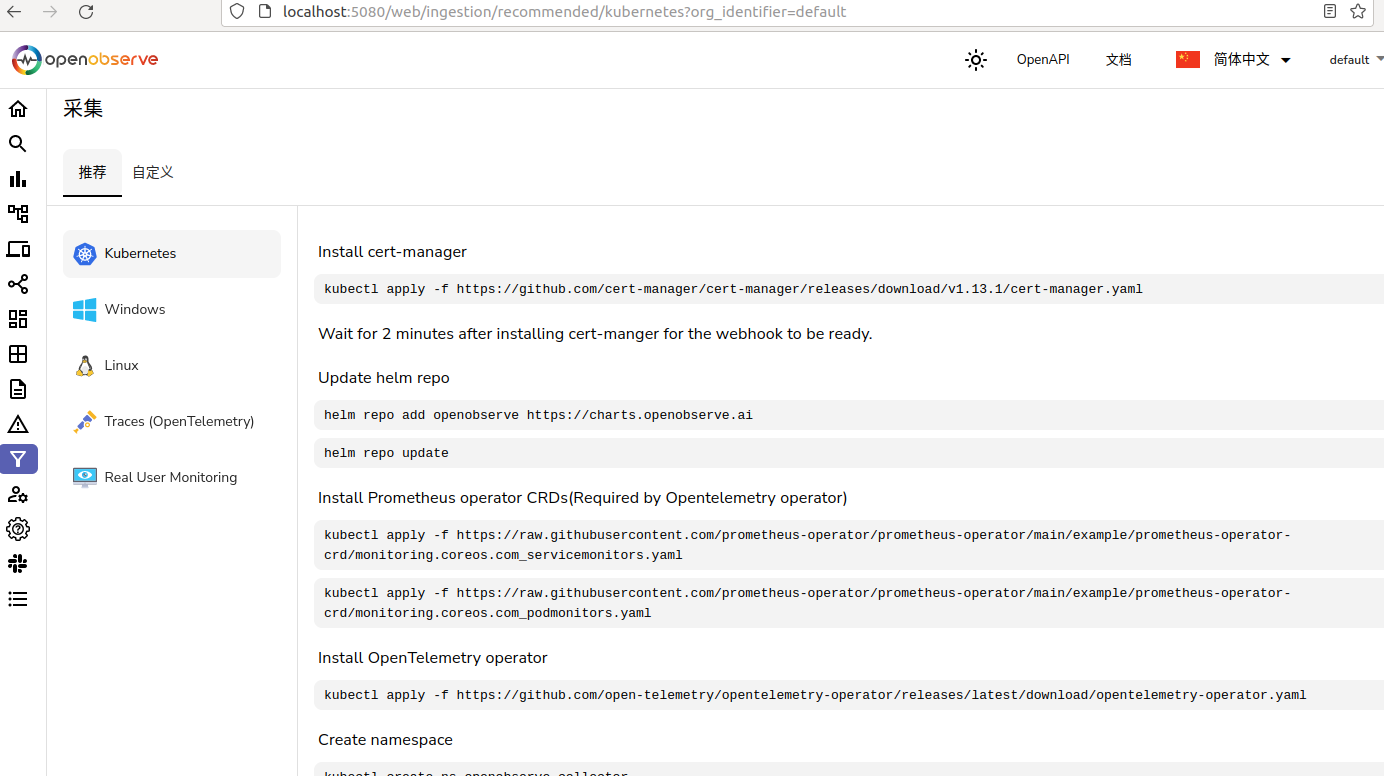Toggle light/dark mode with the sun icon

pyautogui.click(x=975, y=60)
